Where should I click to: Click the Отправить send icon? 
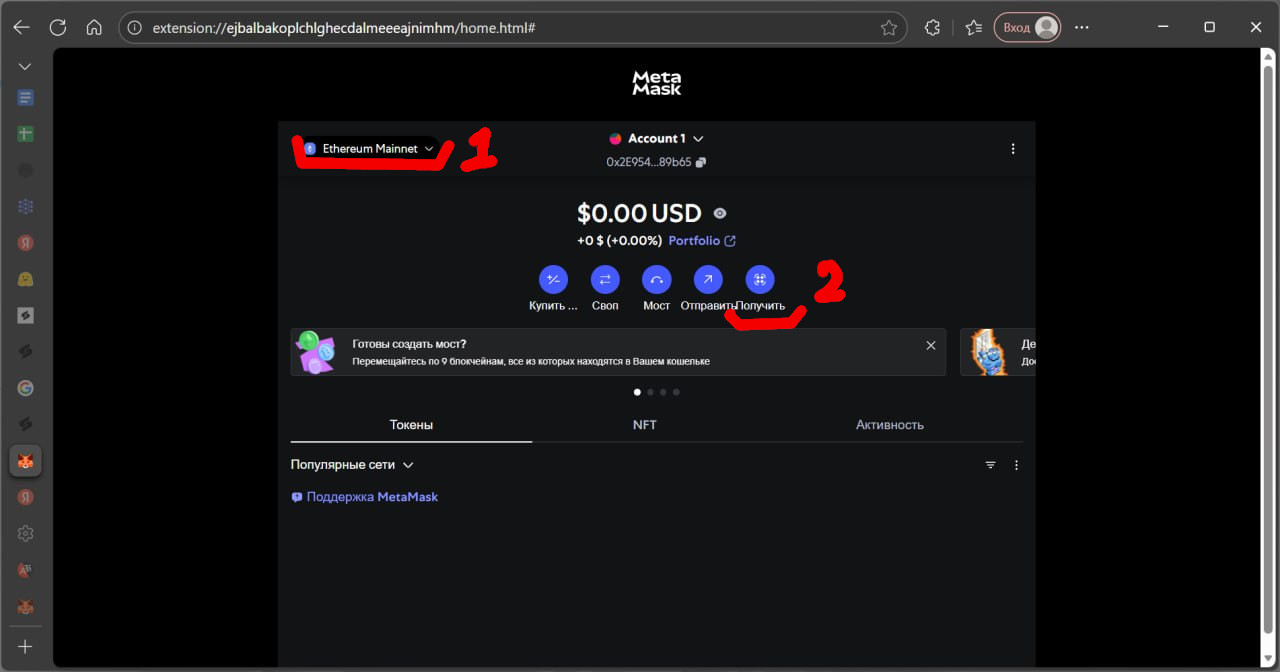point(707,280)
